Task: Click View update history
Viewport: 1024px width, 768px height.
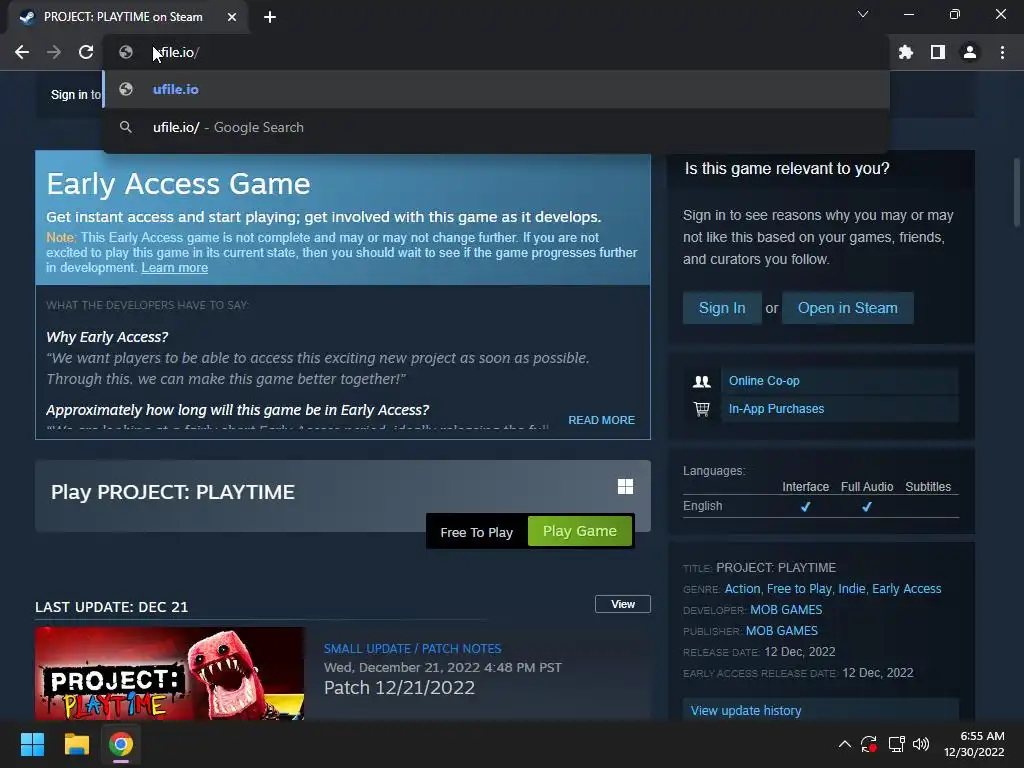Action: 746,711
